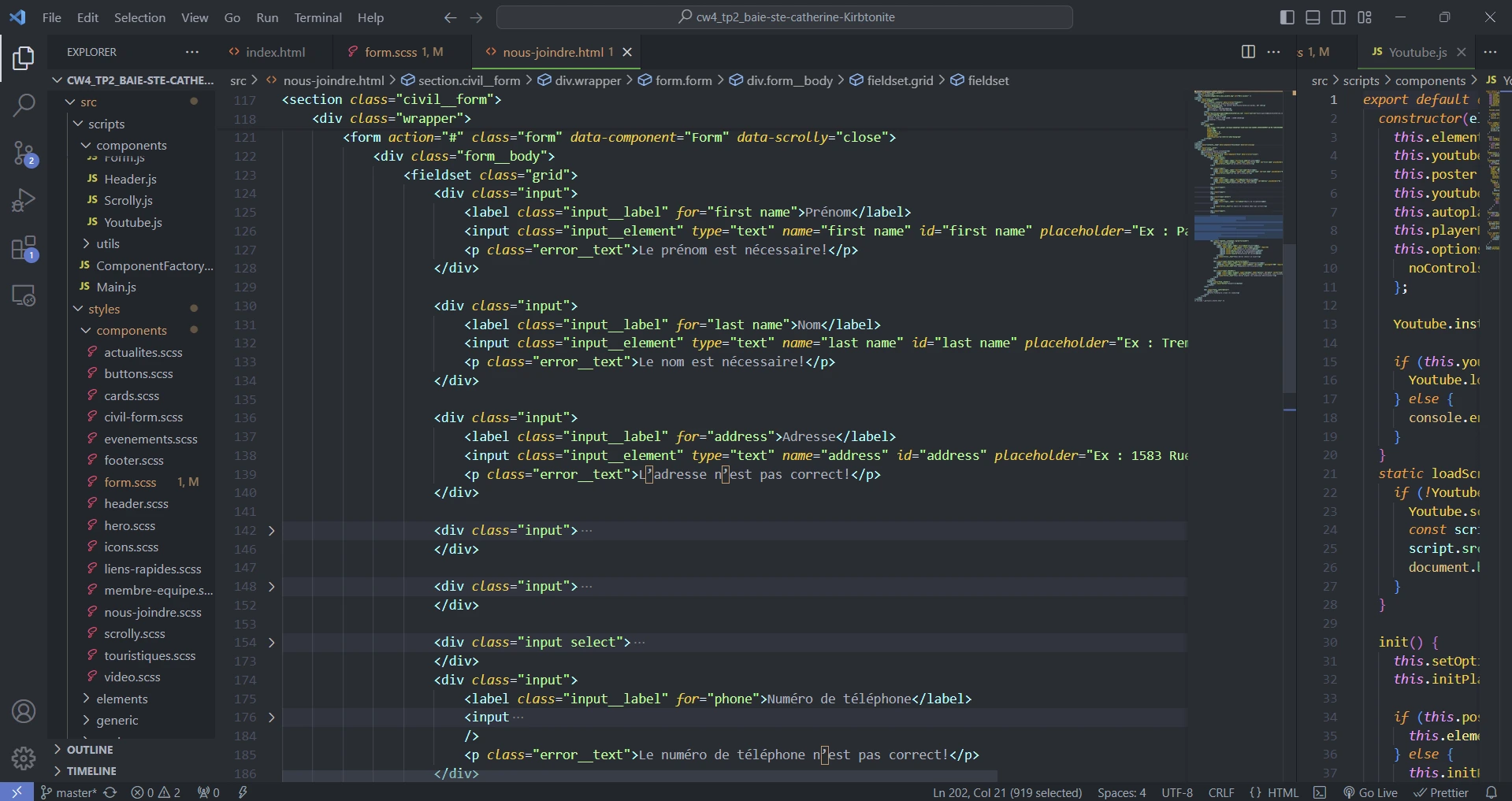1512x801 pixels.
Task: Open Source Control view with 2 changes
Action: (x=24, y=153)
